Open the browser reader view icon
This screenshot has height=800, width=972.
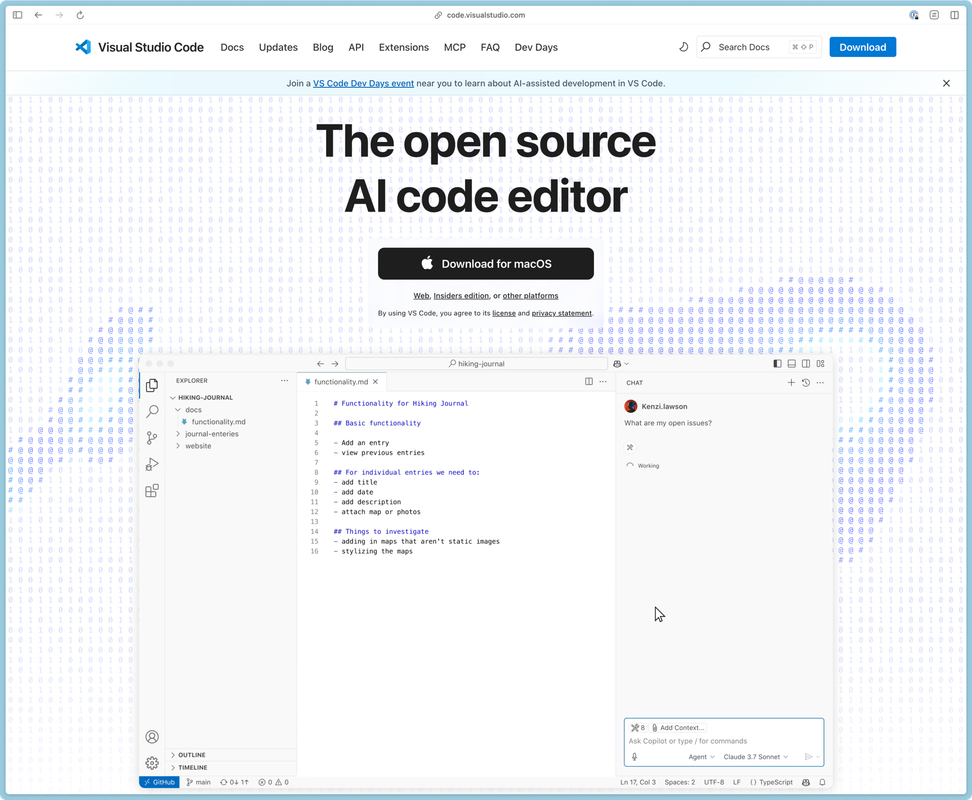[934, 15]
